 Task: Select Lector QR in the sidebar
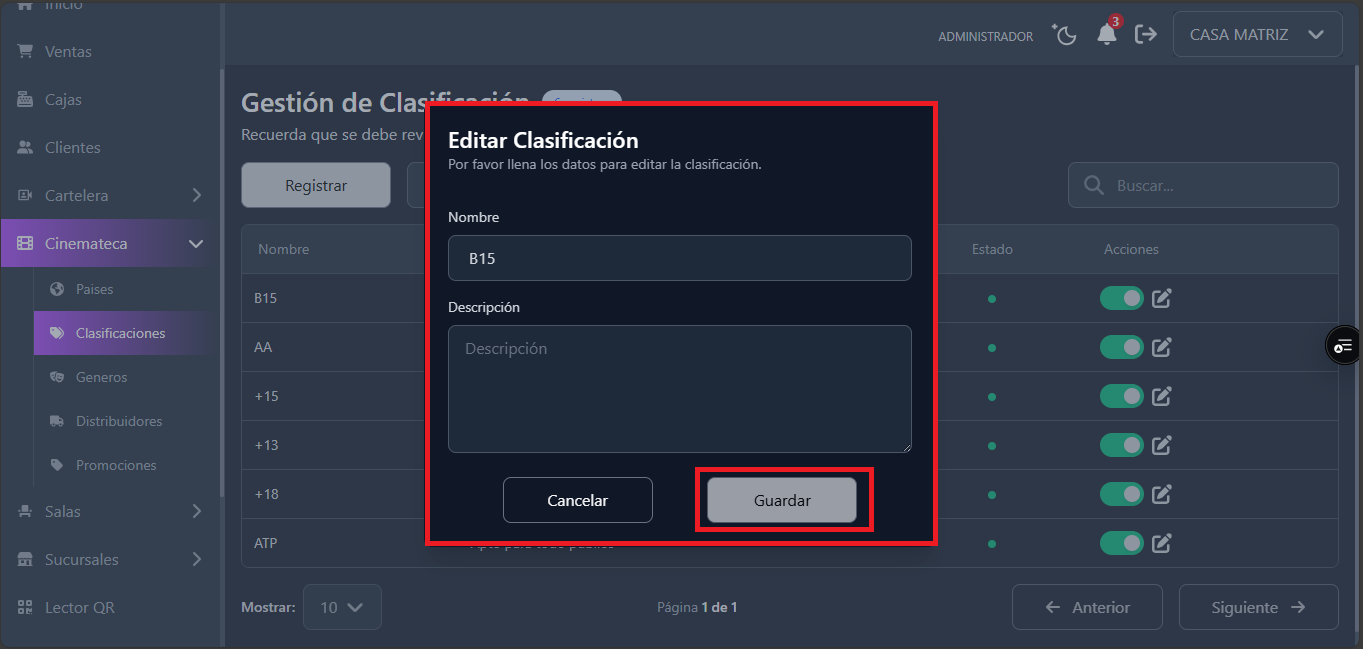pos(77,607)
